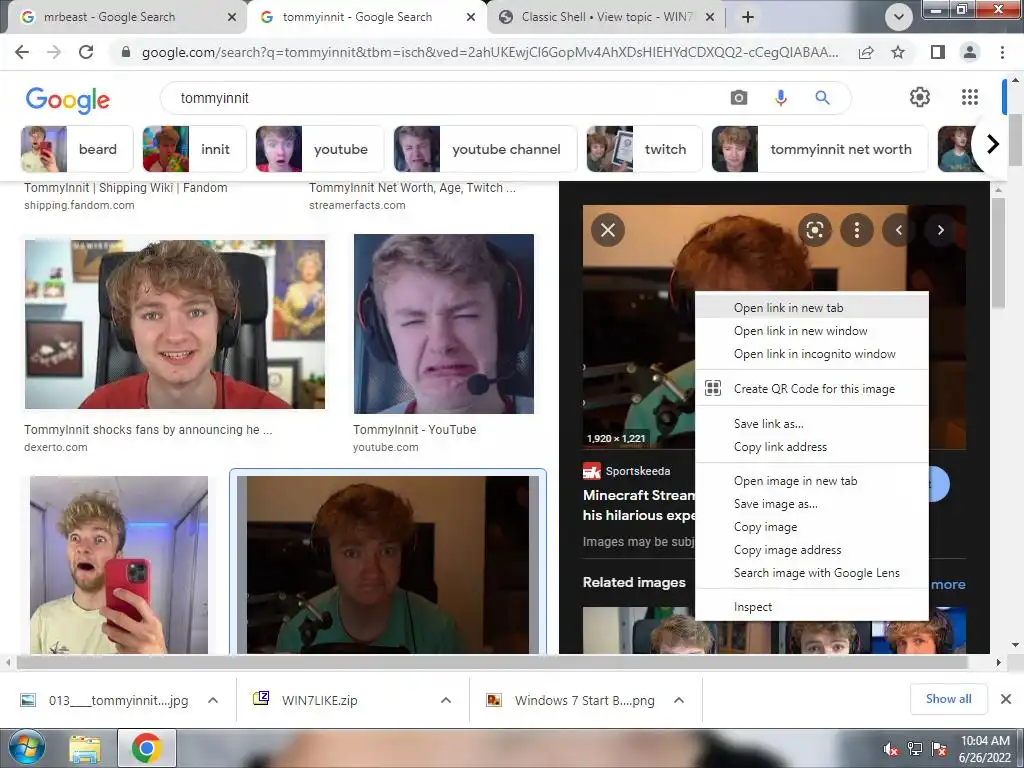The width and height of the screenshot is (1024, 768).
Task: Open Action Center flag icon
Action: [938, 749]
